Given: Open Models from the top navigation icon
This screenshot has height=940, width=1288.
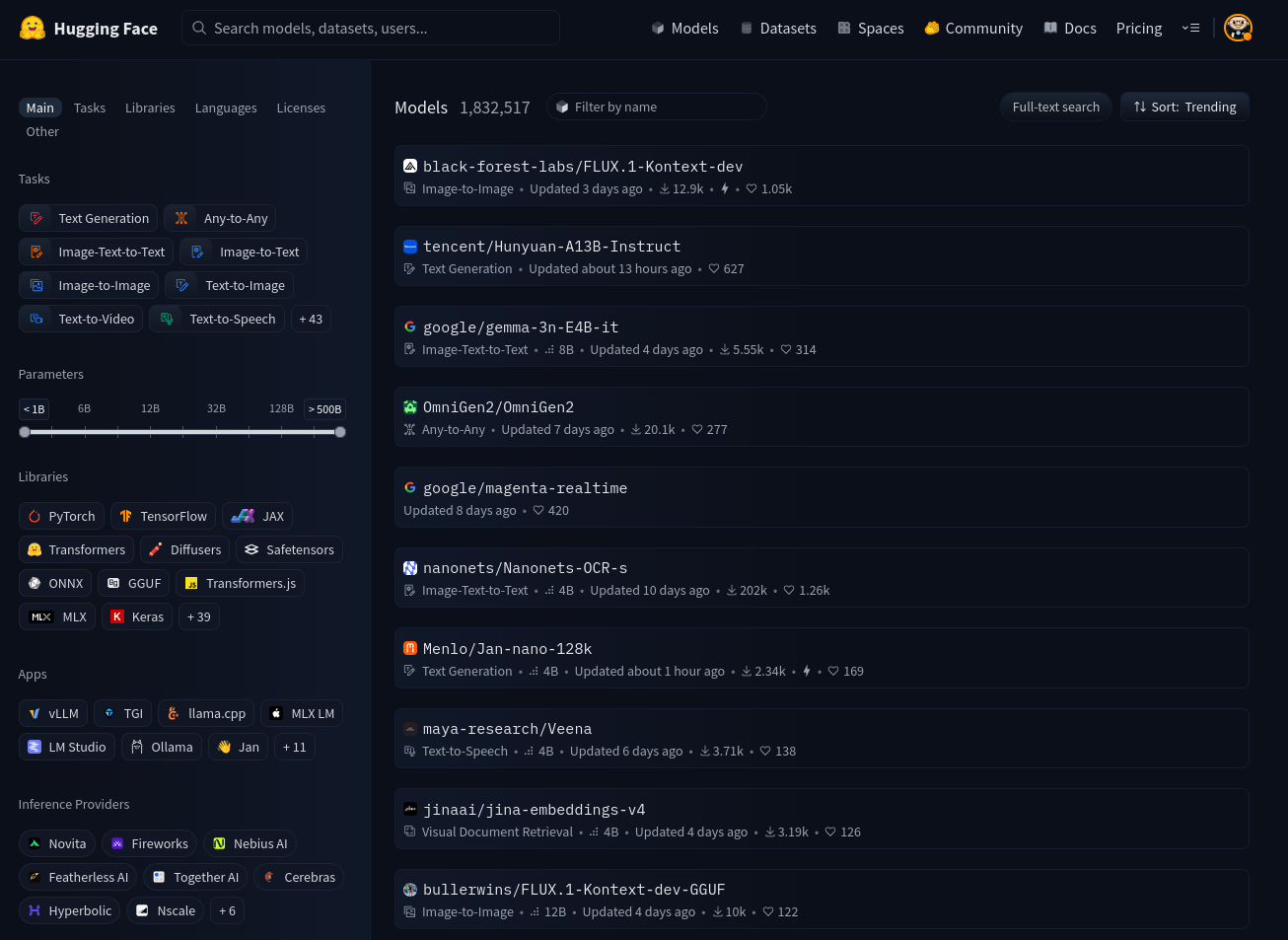Looking at the screenshot, I should [657, 28].
